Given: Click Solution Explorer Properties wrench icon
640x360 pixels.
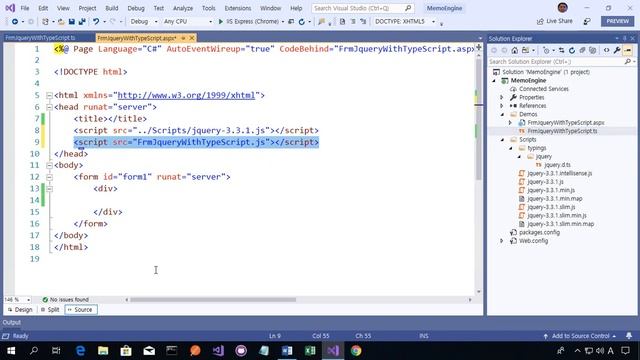Looking at the screenshot, I should pos(617,50).
